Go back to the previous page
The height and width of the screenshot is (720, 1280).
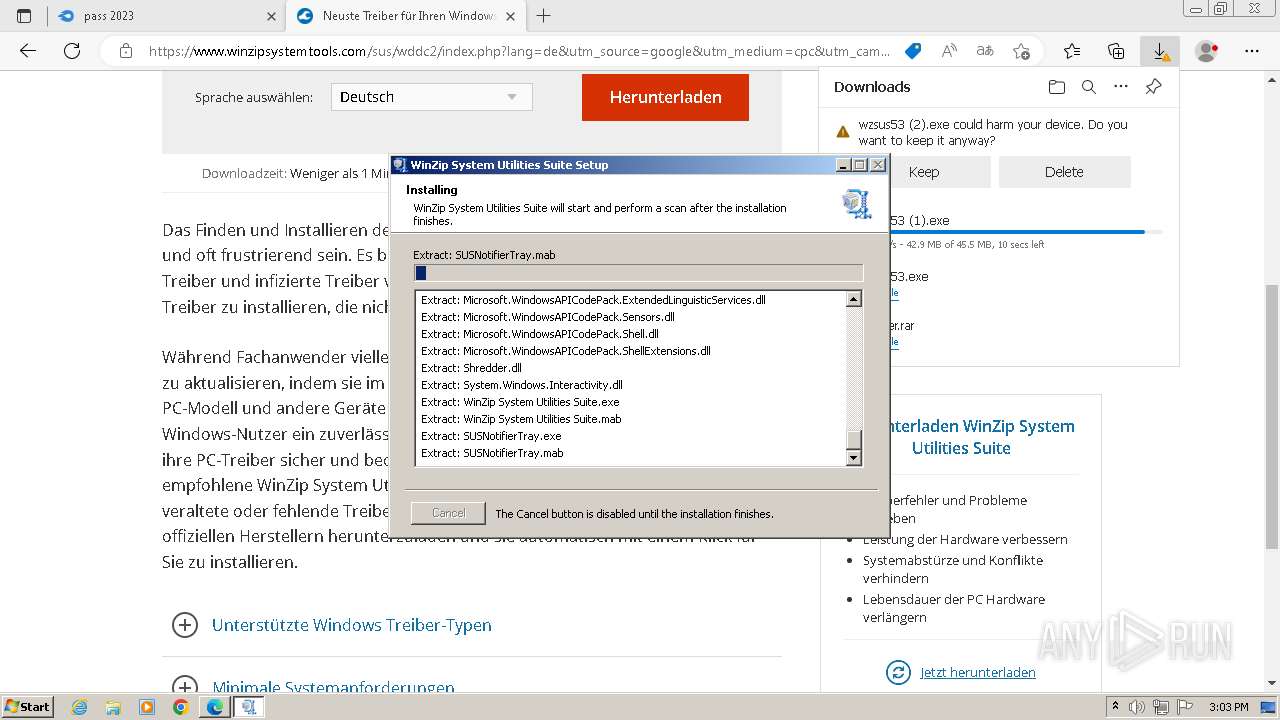tap(28, 51)
